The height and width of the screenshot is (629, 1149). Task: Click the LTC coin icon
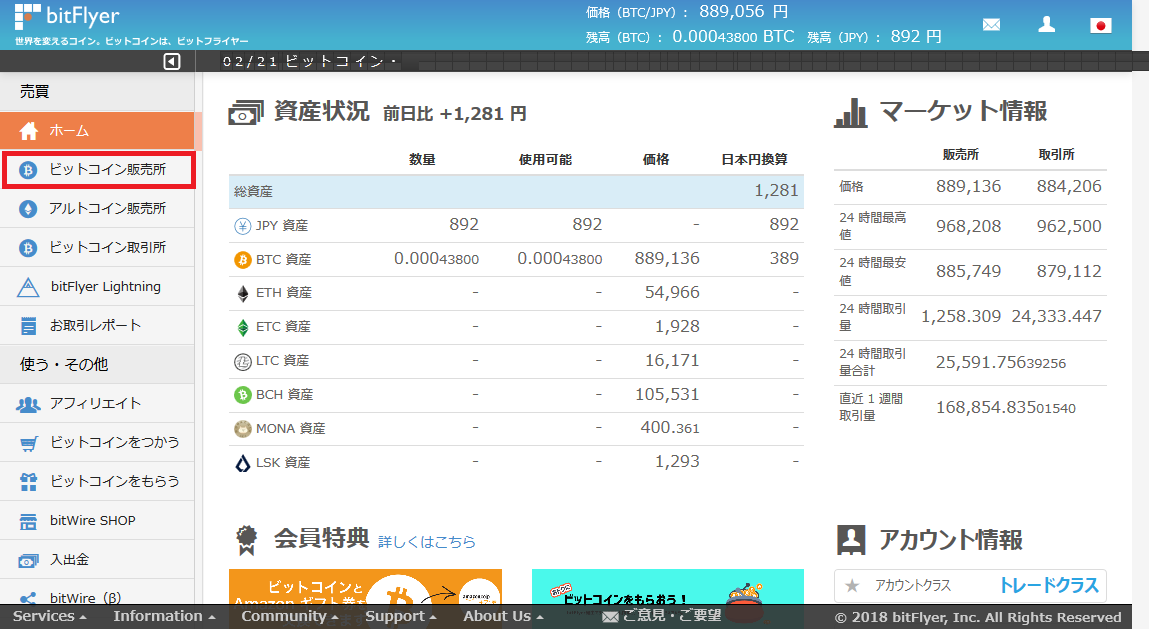click(243, 361)
